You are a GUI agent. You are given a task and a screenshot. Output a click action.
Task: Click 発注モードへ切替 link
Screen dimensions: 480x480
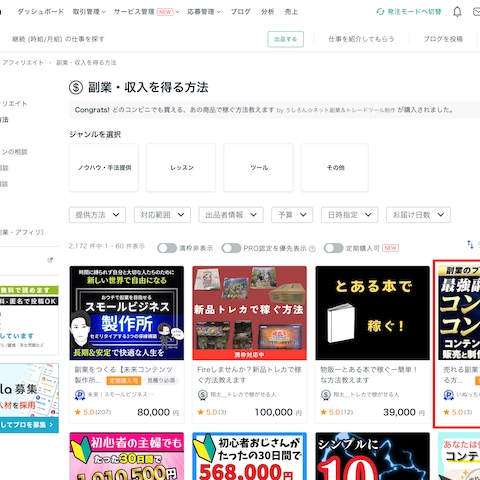[x=414, y=12]
